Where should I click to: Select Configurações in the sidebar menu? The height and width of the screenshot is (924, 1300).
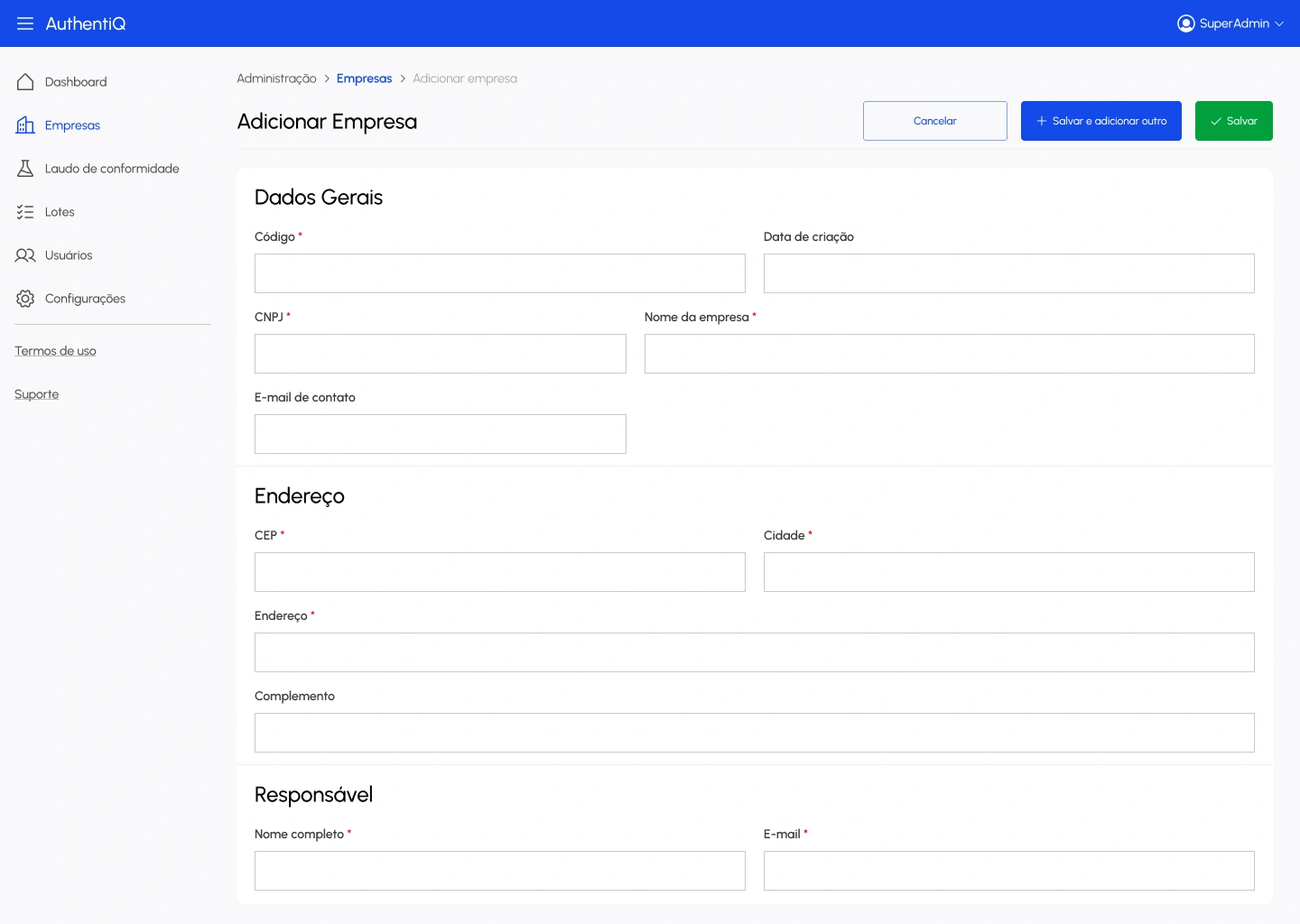[85, 299]
